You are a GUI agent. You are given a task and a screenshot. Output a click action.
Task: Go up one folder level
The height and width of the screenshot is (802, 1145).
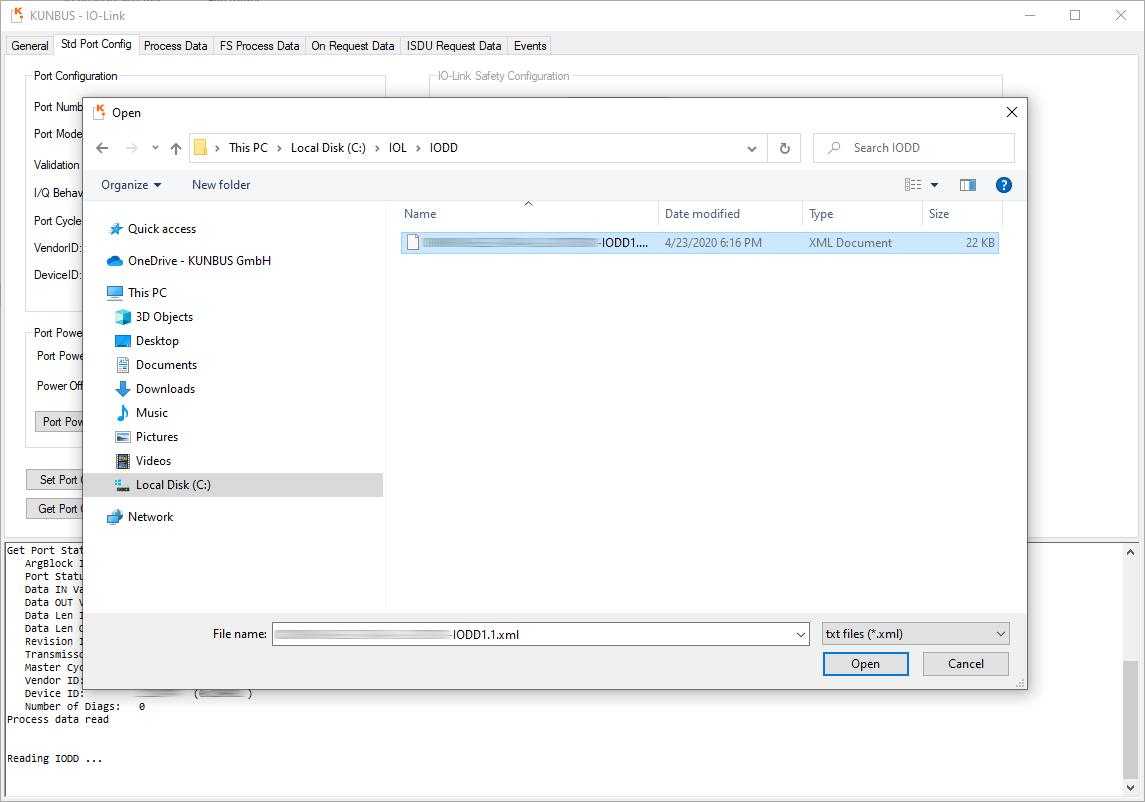176,148
